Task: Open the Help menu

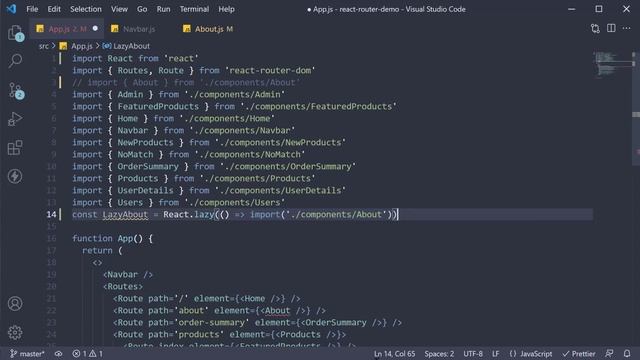Action: pos(226,9)
